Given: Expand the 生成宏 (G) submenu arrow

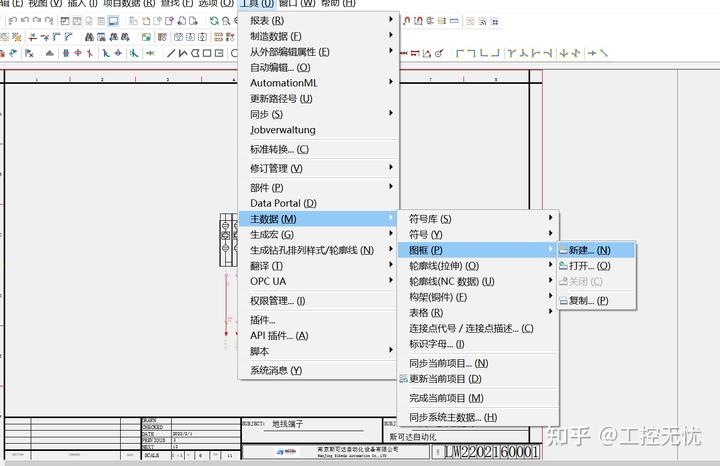Looking at the screenshot, I should [x=391, y=233].
